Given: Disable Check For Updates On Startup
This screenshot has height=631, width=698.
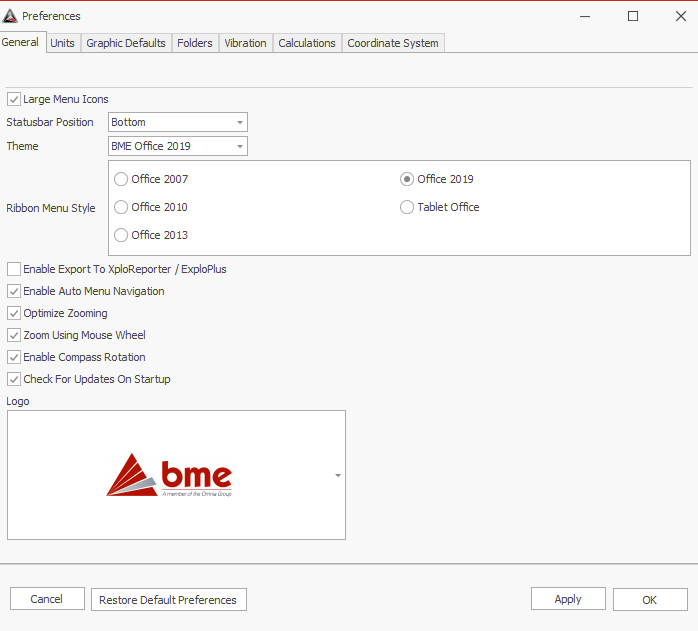Looking at the screenshot, I should click(x=14, y=379).
